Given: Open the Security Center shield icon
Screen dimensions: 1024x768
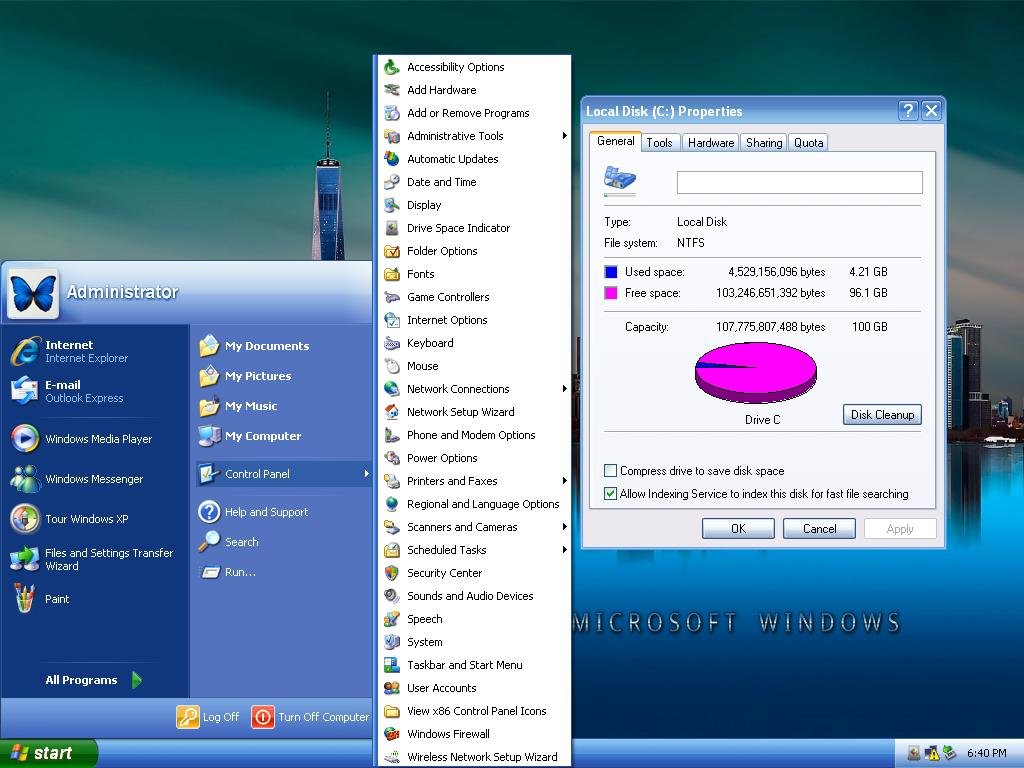Looking at the screenshot, I should (392, 573).
